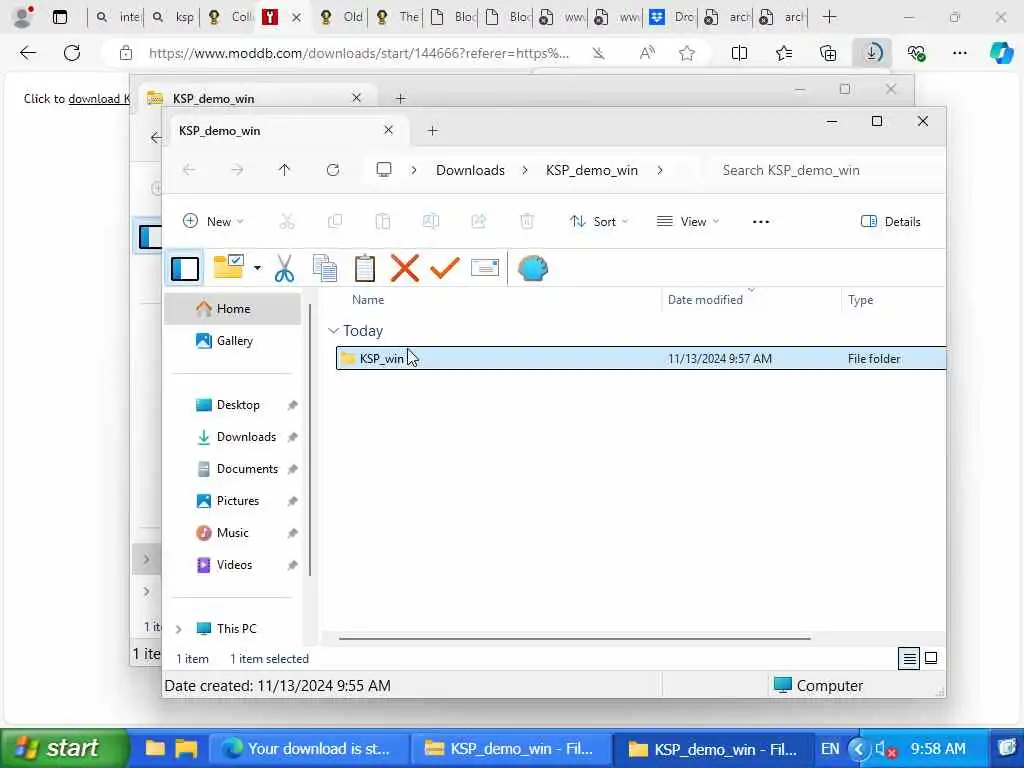Image resolution: width=1024 pixels, height=768 pixels.
Task: Click the grayed Copy icon in command bar
Action: (x=335, y=221)
